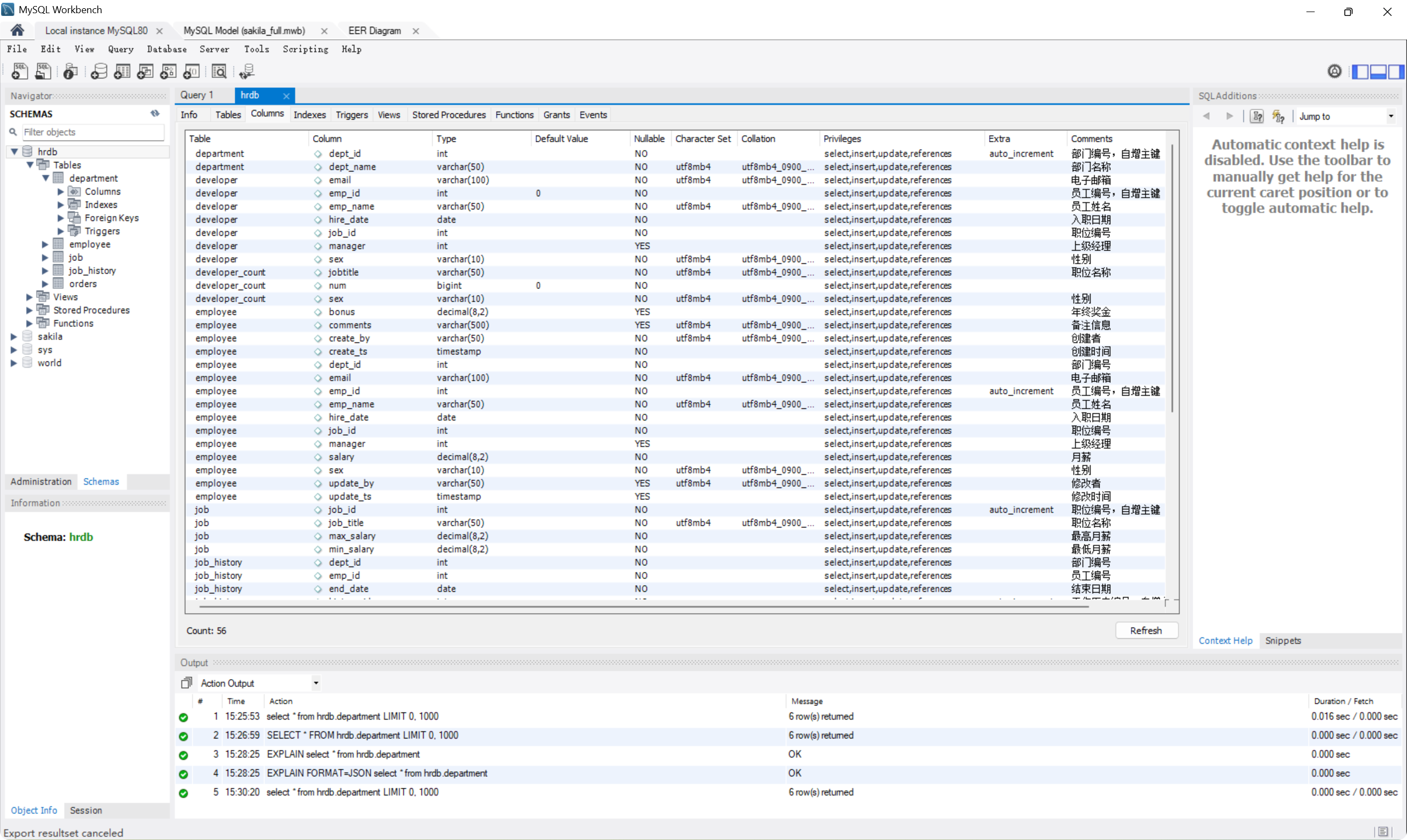Toggle the left sidebar panel visibility
This screenshot has height=840, width=1407.
point(1360,72)
